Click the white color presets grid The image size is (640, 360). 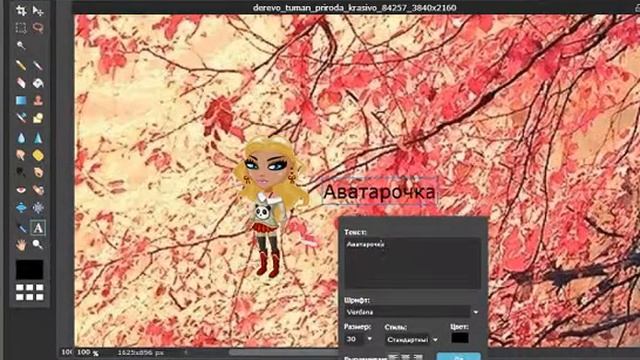(29, 292)
